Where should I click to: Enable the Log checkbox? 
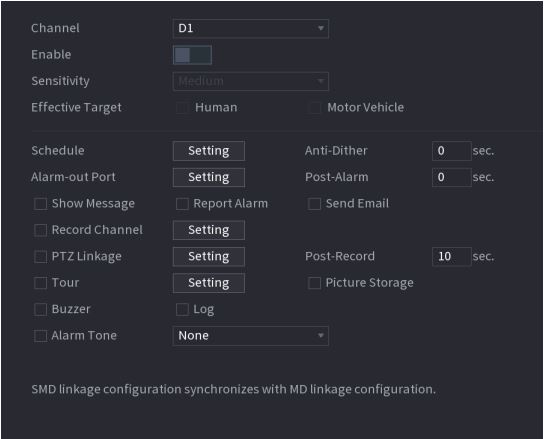tap(182, 310)
